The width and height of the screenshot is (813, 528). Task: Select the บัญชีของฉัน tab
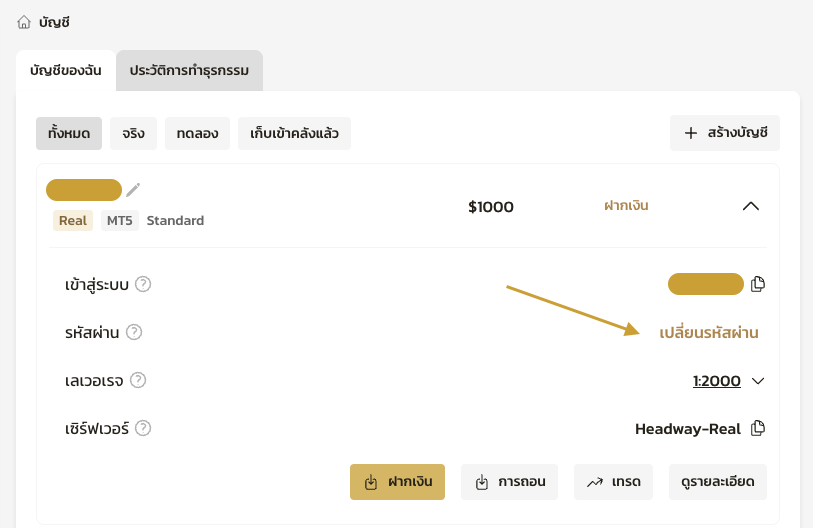[66, 71]
